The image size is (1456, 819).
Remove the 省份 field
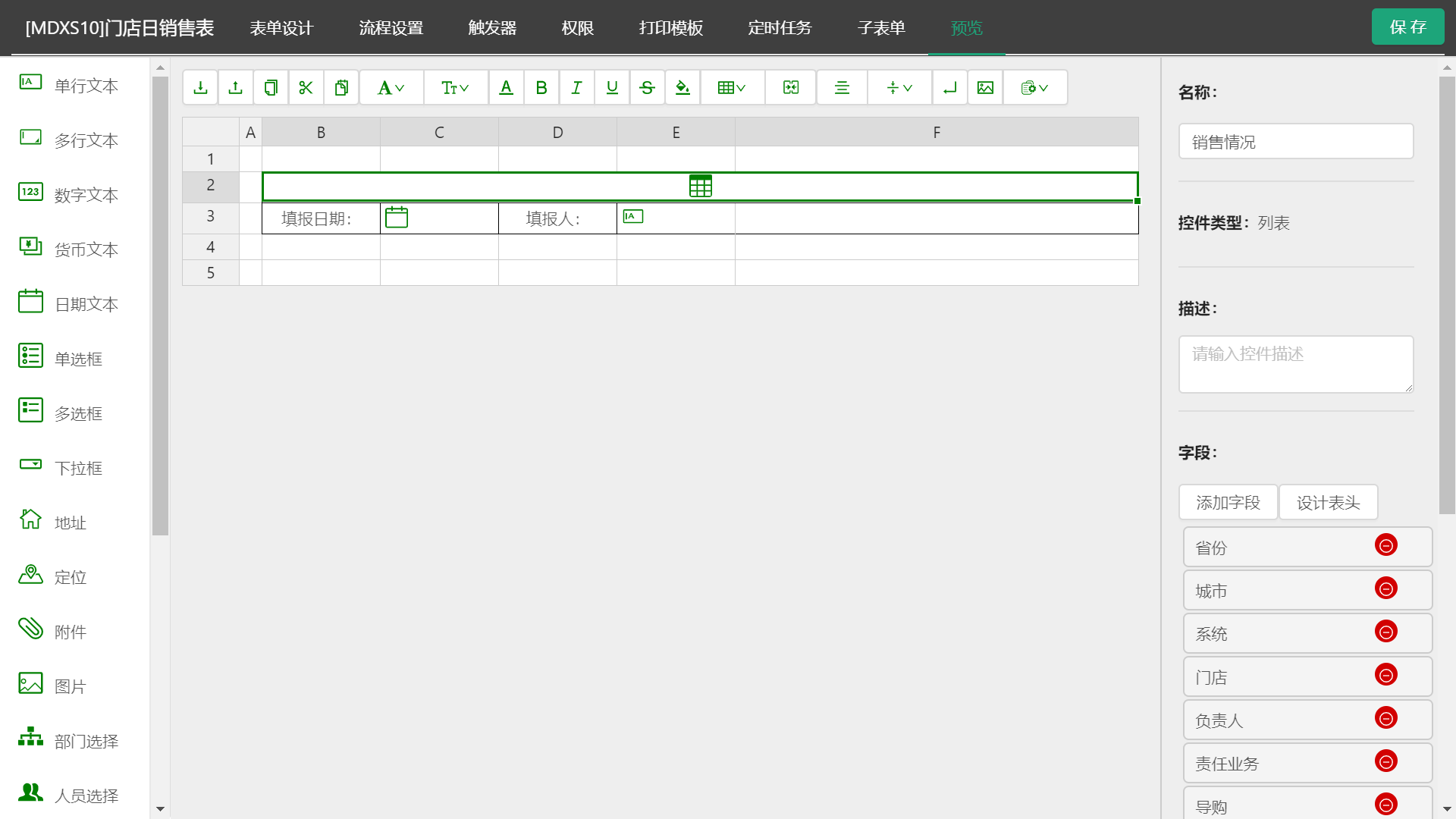coord(1385,545)
